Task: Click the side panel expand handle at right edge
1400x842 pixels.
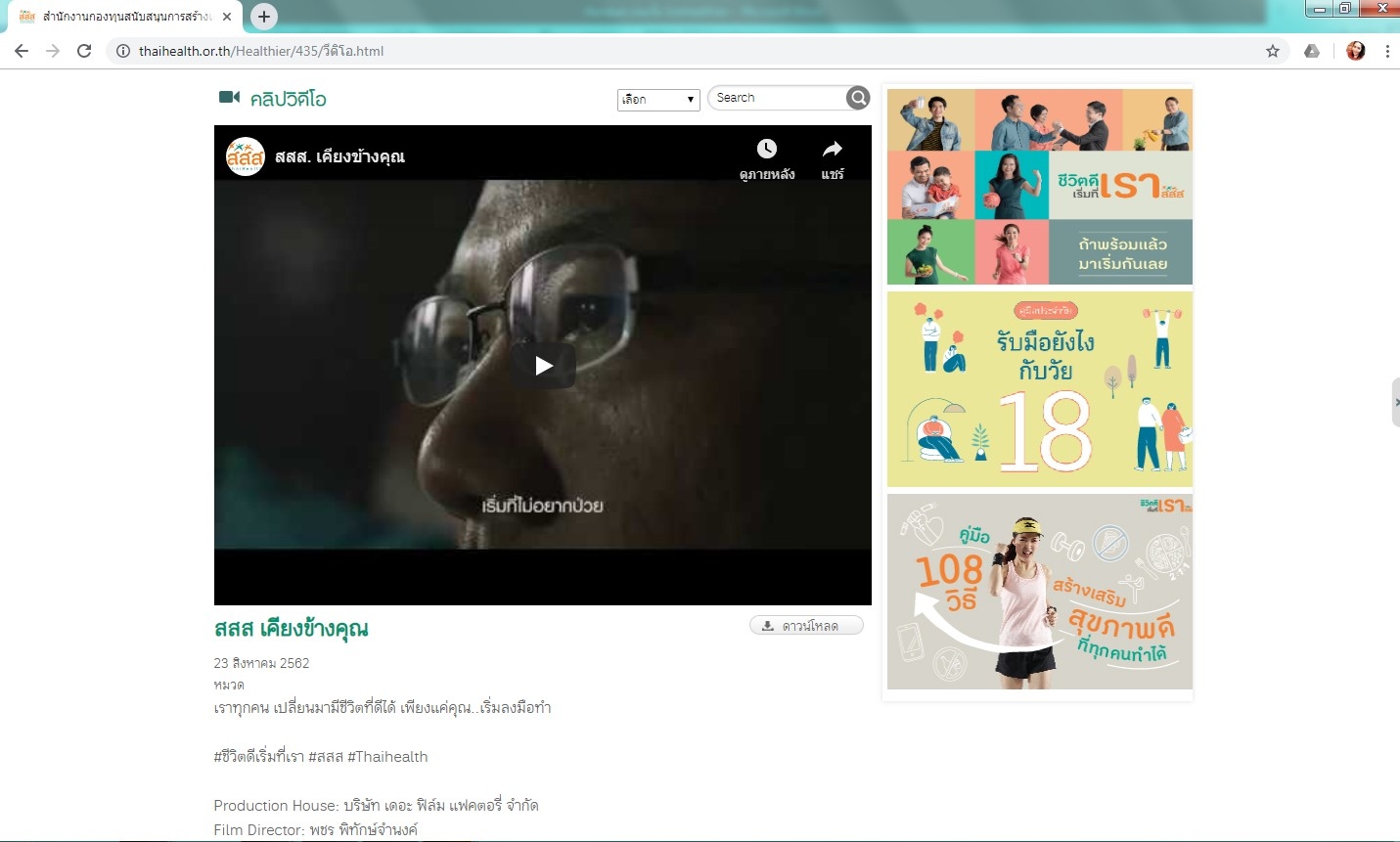Action: (1395, 402)
